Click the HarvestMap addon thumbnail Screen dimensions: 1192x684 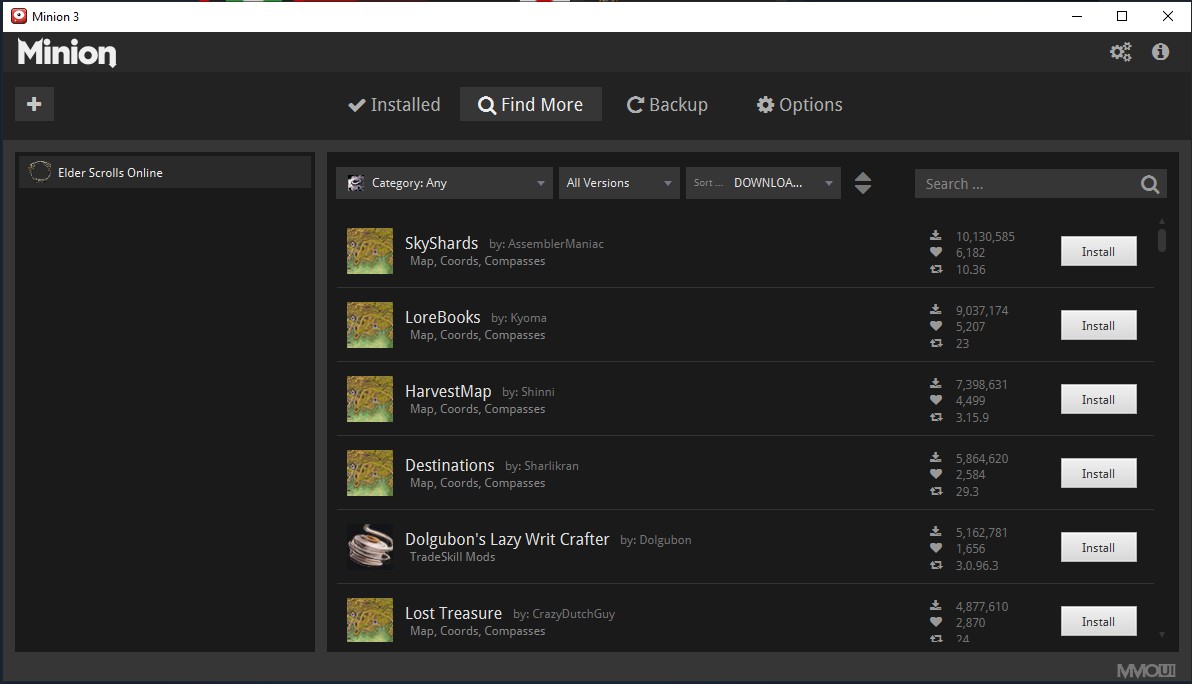[x=370, y=399]
